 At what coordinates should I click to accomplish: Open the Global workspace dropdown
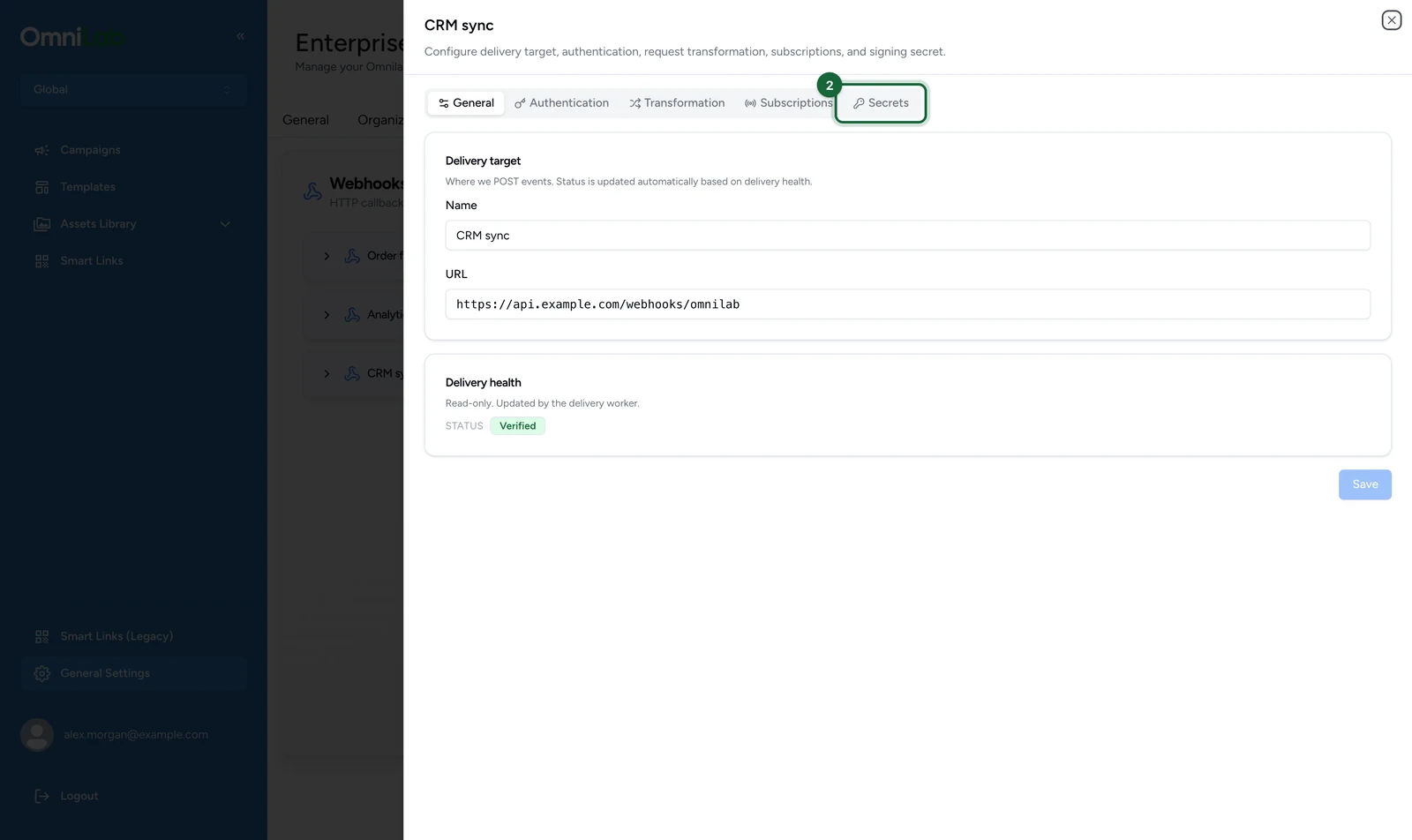(x=133, y=89)
